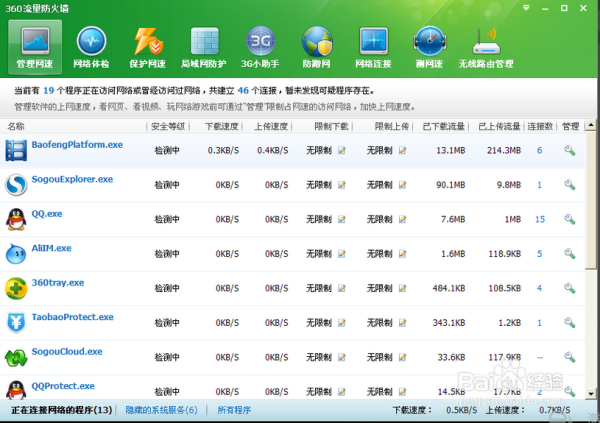Edit the upload limit for AliIM.exe
This screenshot has height=423, width=600.
[x=402, y=254]
